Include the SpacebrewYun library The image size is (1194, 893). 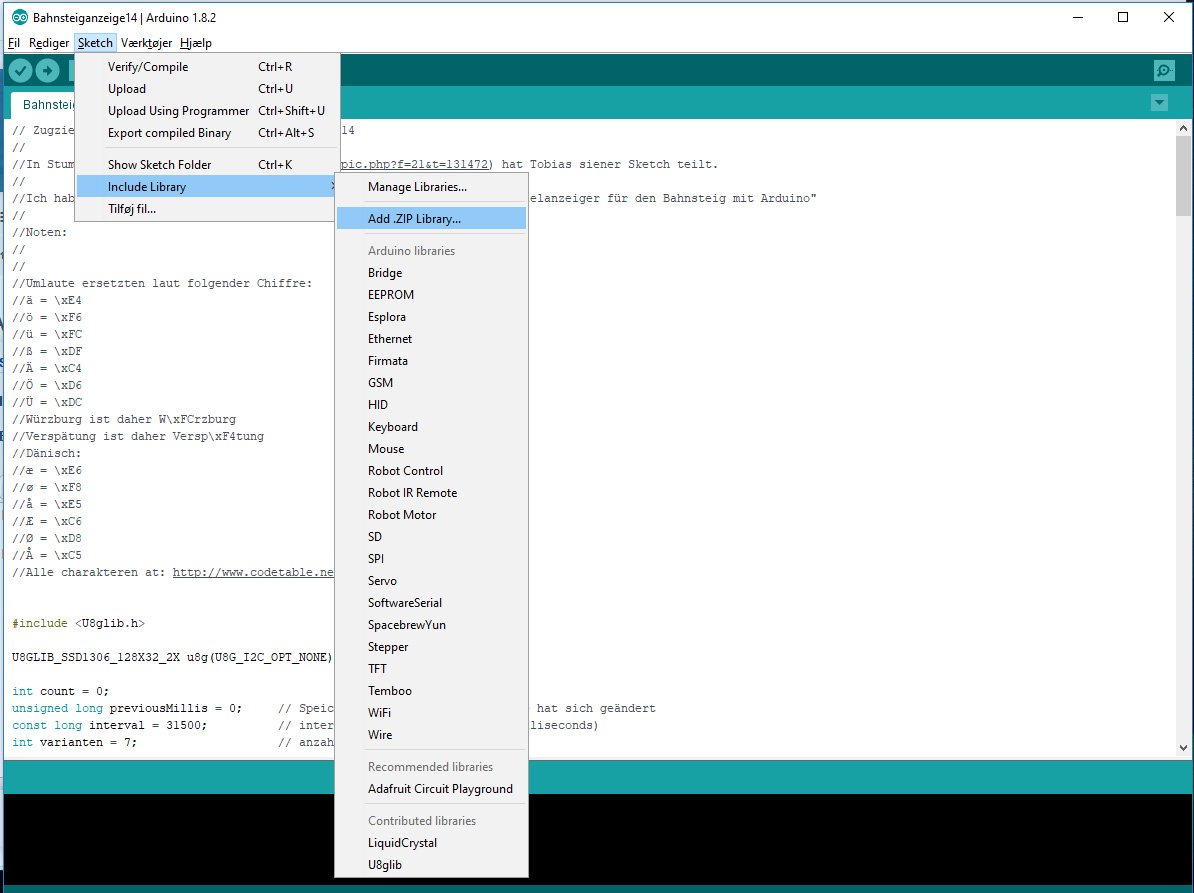431,625
